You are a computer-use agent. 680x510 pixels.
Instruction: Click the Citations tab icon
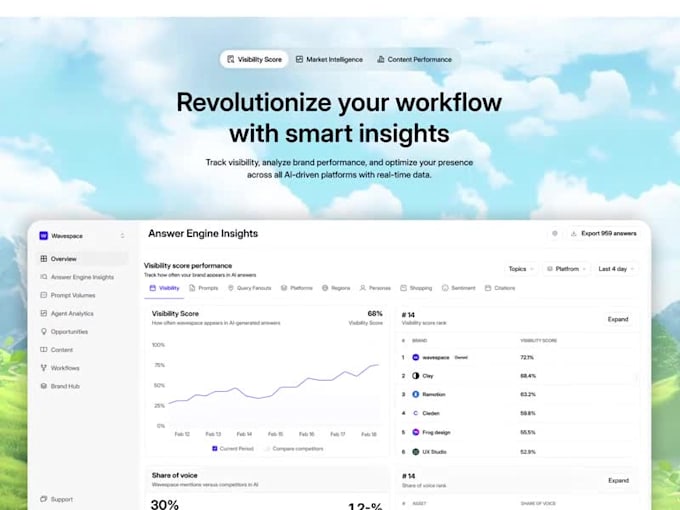(488, 288)
